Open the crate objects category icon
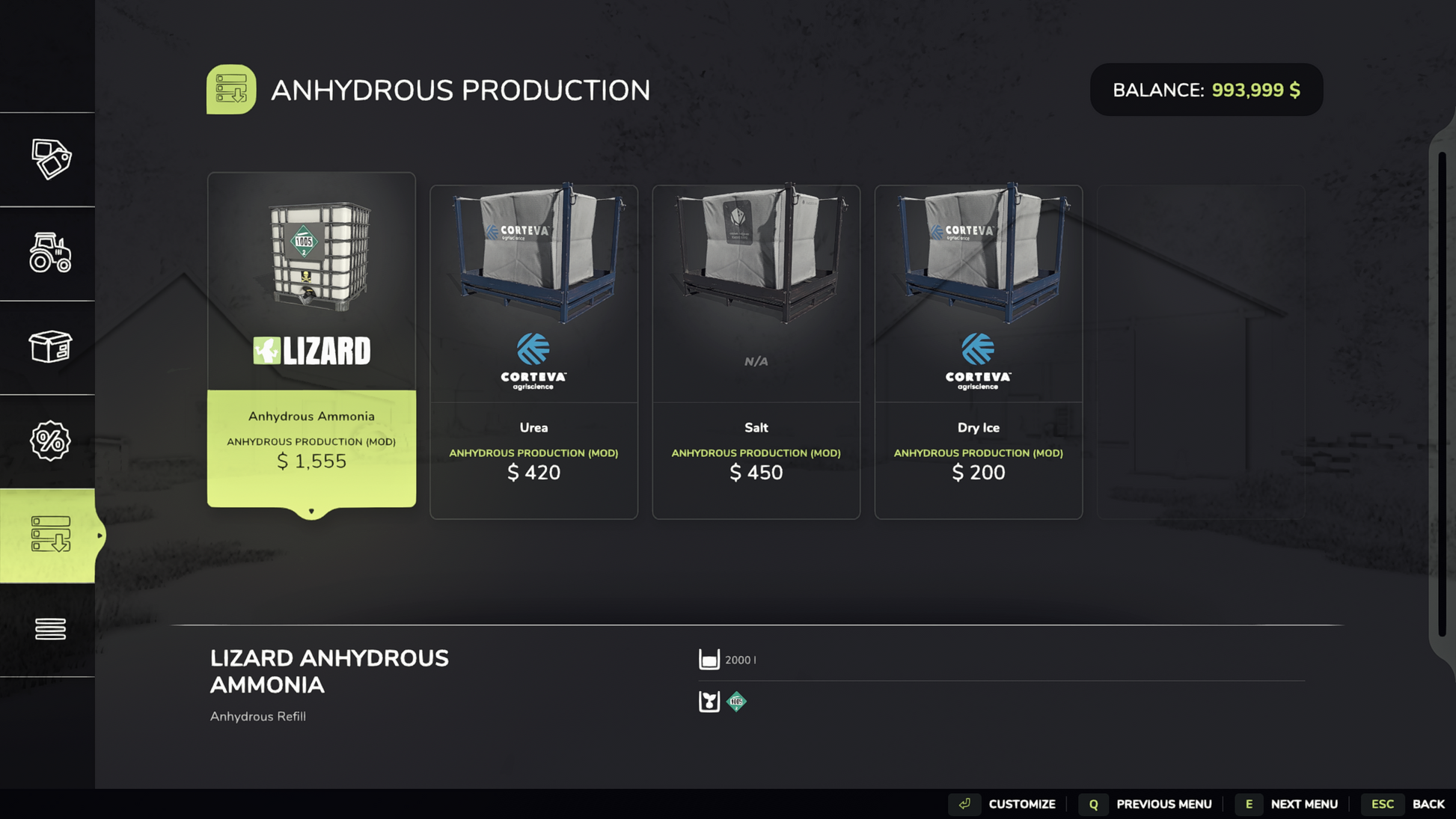The image size is (1456, 819). coord(50,347)
